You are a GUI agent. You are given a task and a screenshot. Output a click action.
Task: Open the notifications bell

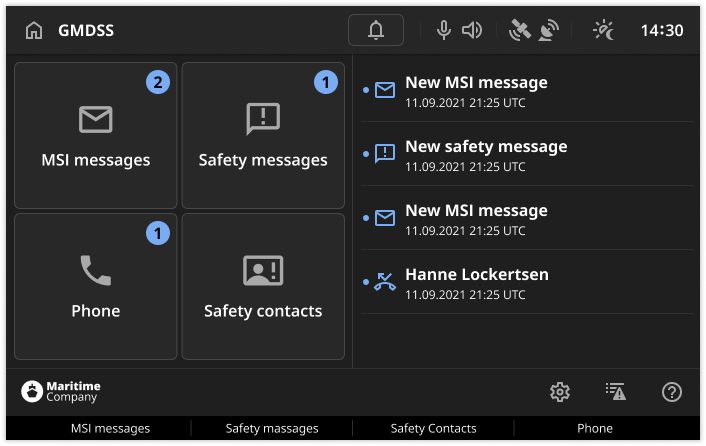point(376,31)
